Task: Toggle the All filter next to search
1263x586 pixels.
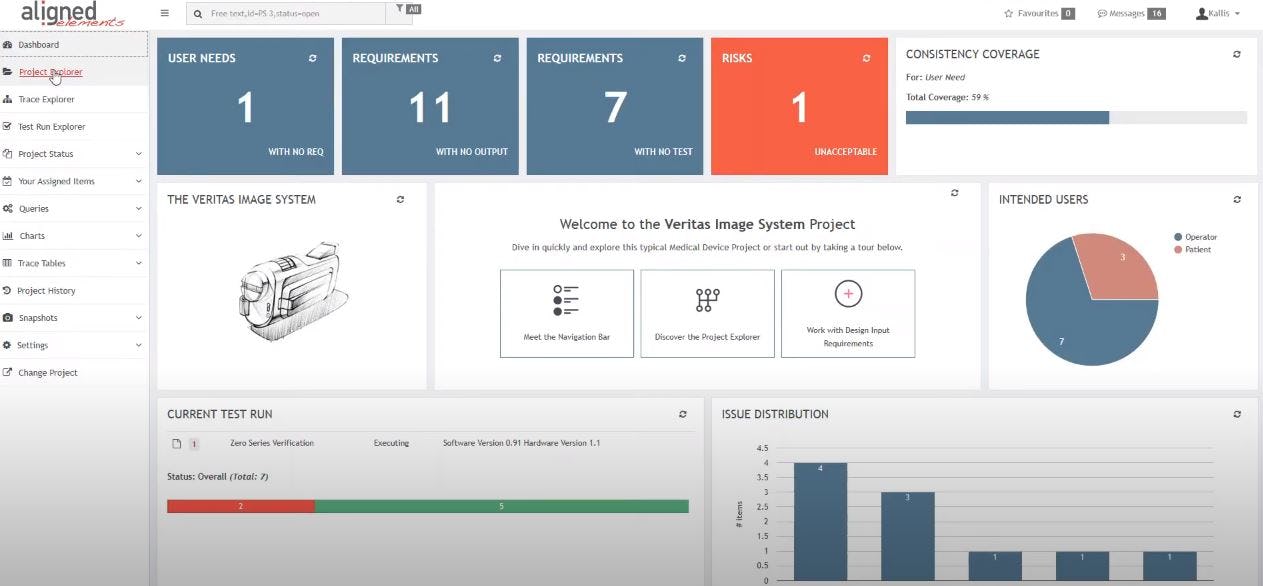Action: click(408, 8)
